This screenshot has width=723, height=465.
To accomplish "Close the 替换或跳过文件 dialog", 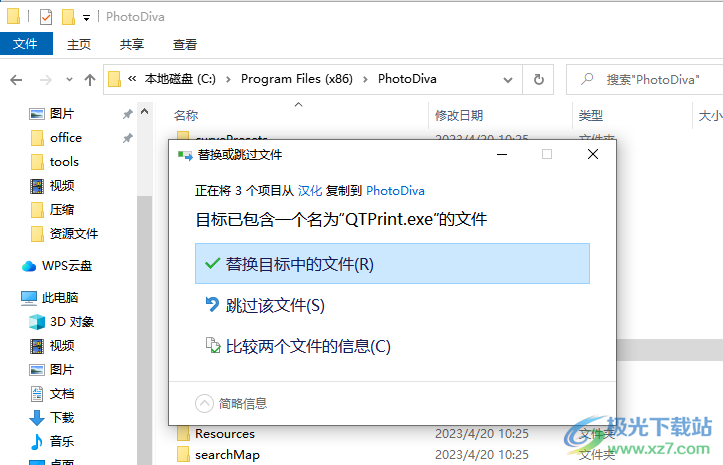I will click(593, 154).
